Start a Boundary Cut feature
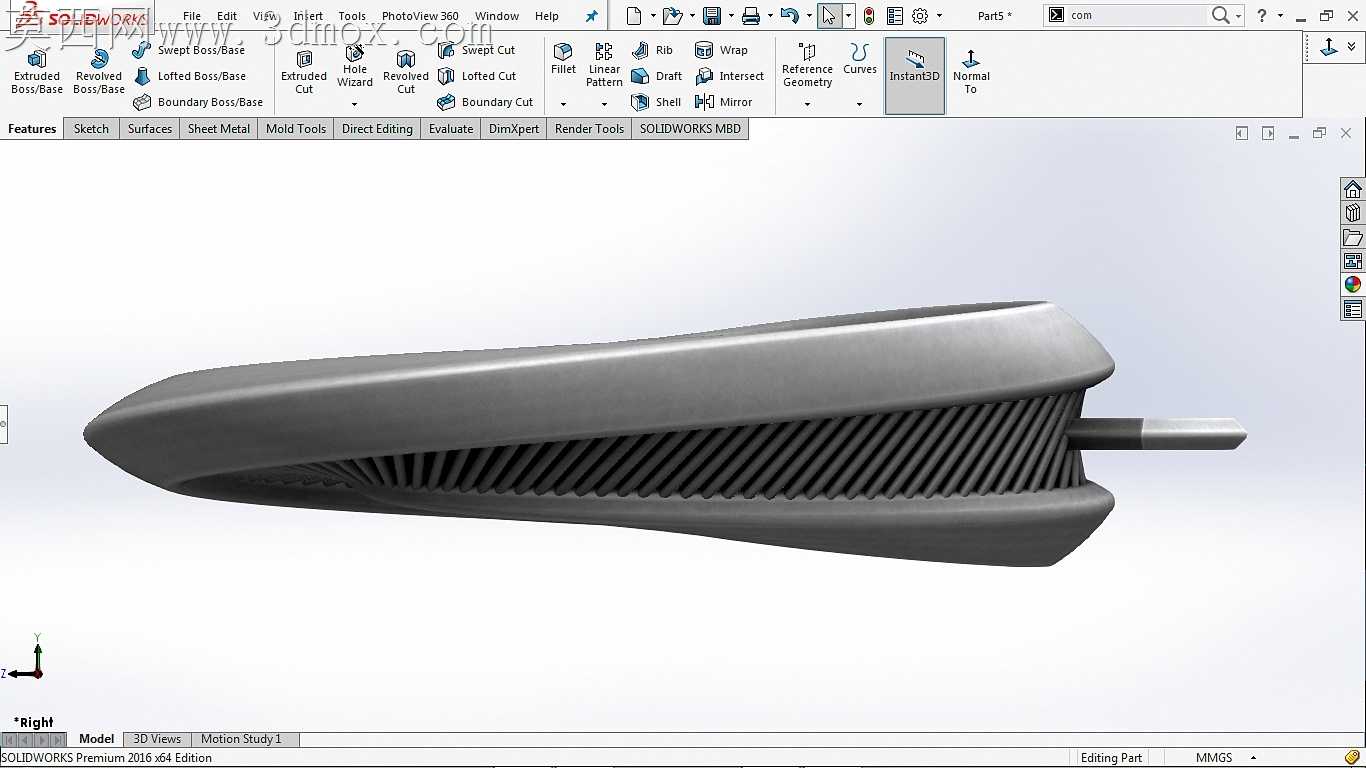This screenshot has height=768, width=1366. coord(486,102)
